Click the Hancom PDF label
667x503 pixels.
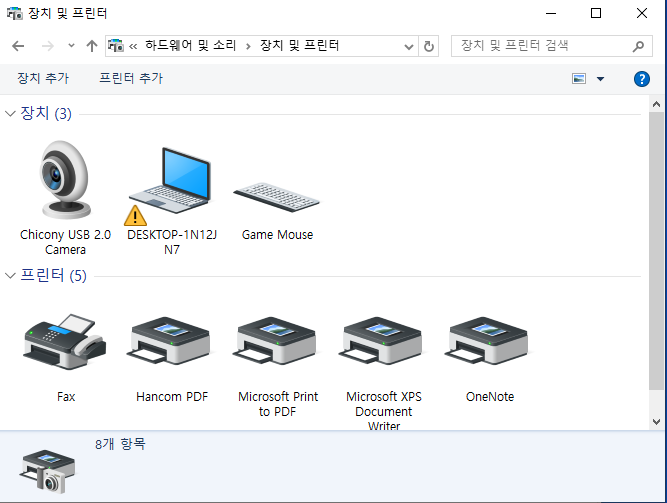172,397
